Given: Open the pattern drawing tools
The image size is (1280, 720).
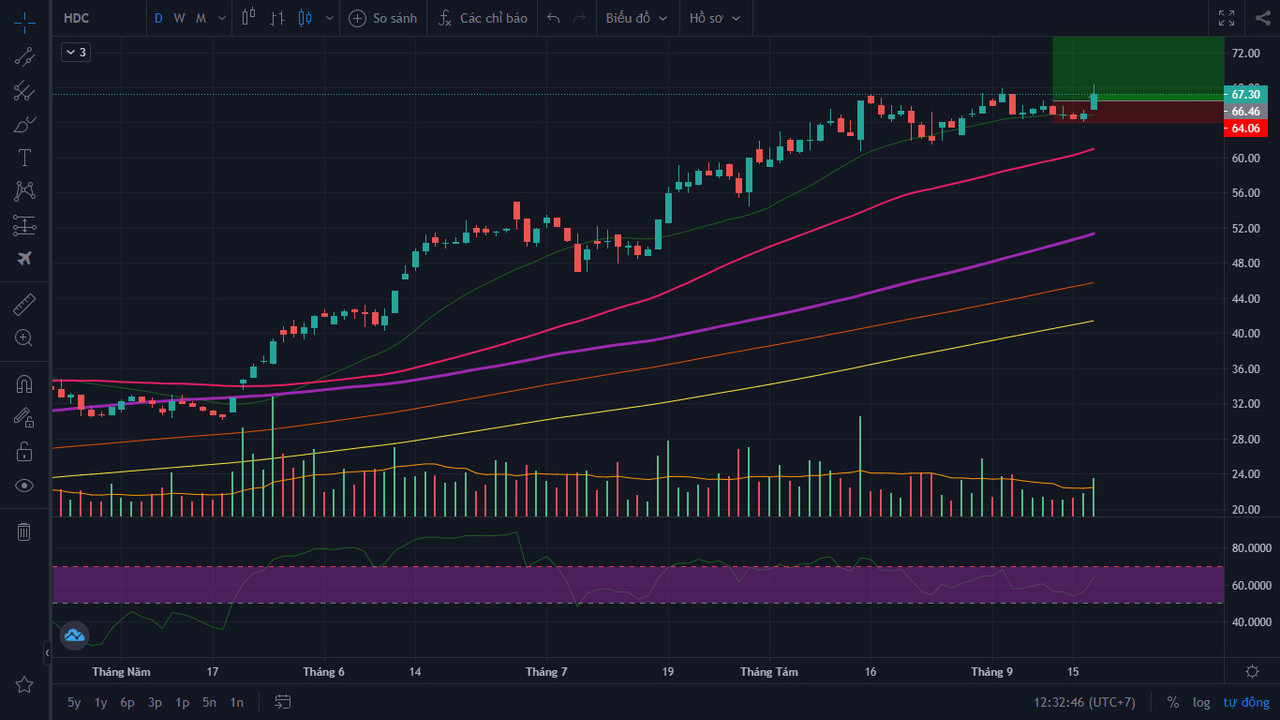Looking at the screenshot, I should (x=24, y=191).
